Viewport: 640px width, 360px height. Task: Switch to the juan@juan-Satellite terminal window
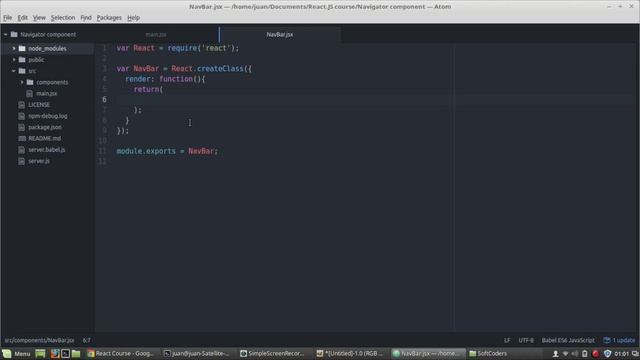[196, 353]
